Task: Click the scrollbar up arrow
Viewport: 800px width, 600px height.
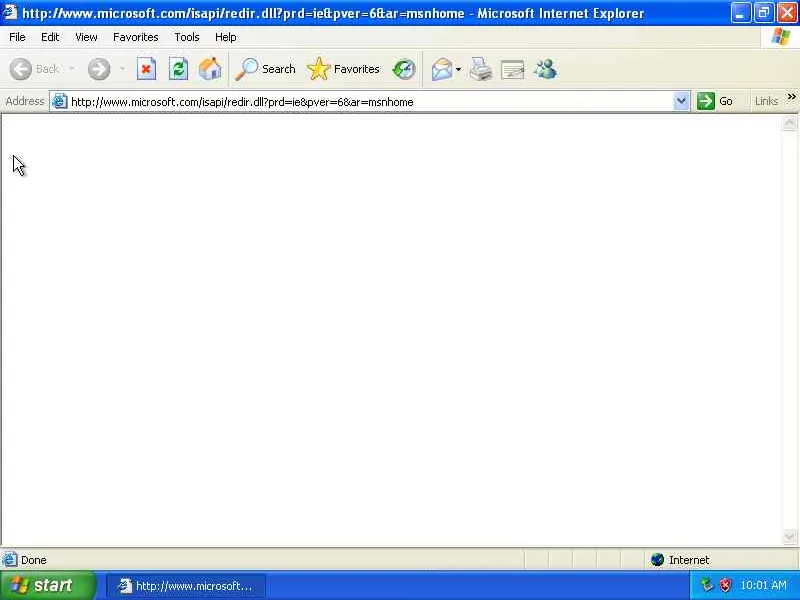Action: (x=789, y=123)
